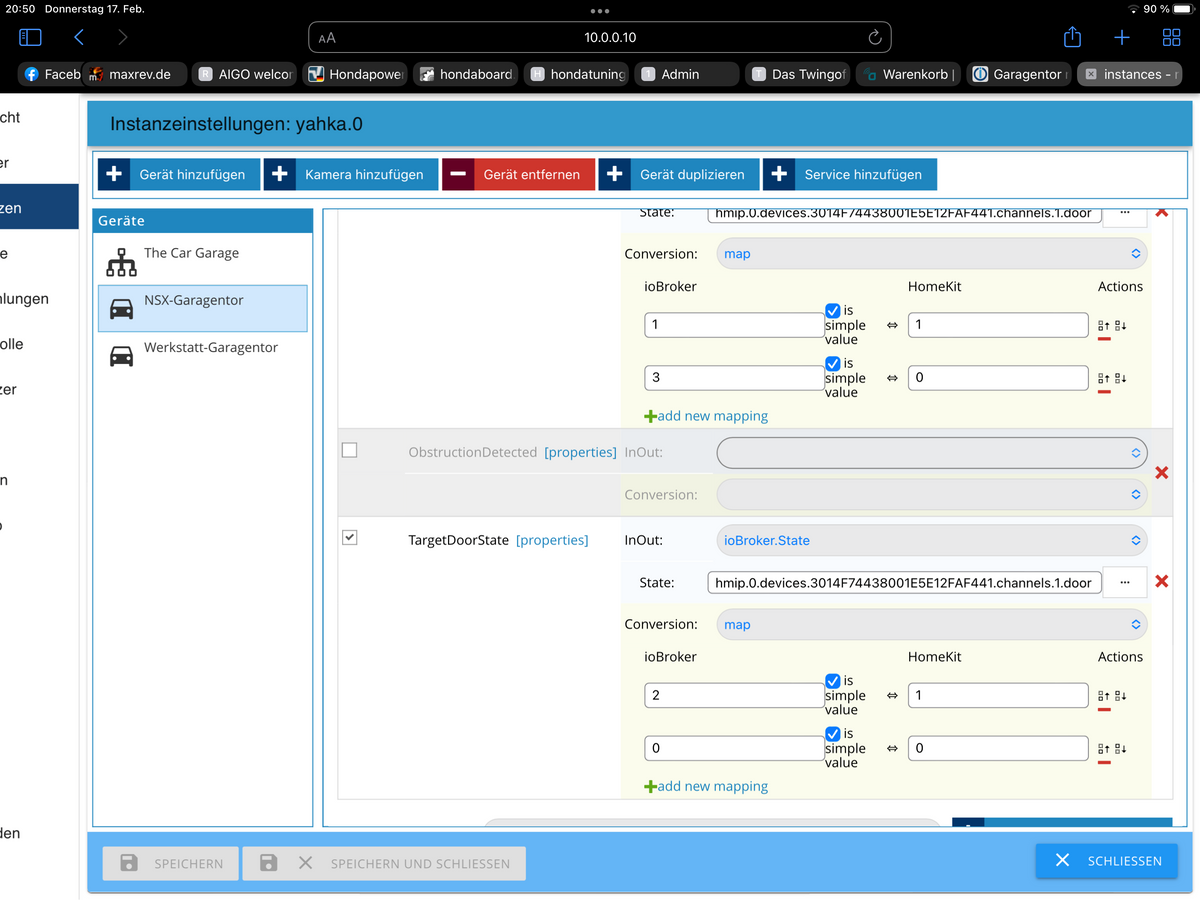
Task: Open TargetDoorState properties link
Action: tap(552, 540)
